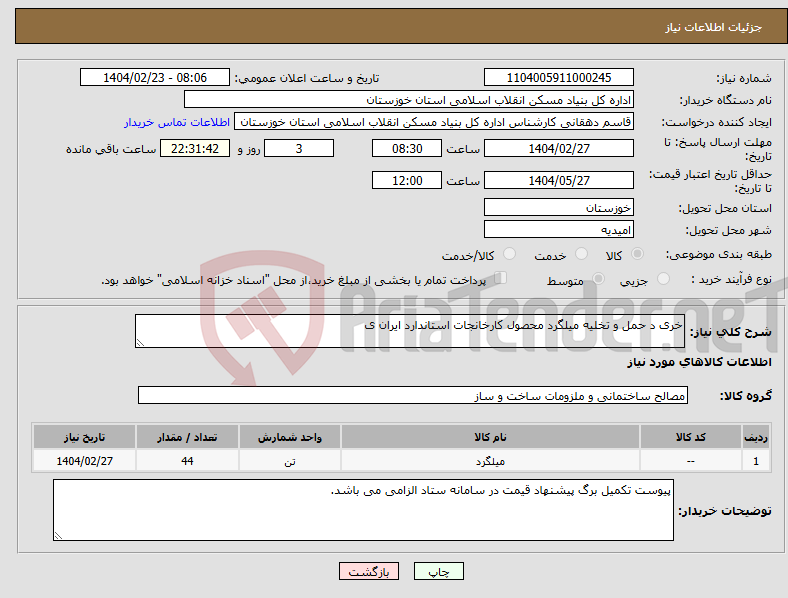788x598 pixels.
Task: Click the remaining time field 22:31:42
Action: coord(195,148)
